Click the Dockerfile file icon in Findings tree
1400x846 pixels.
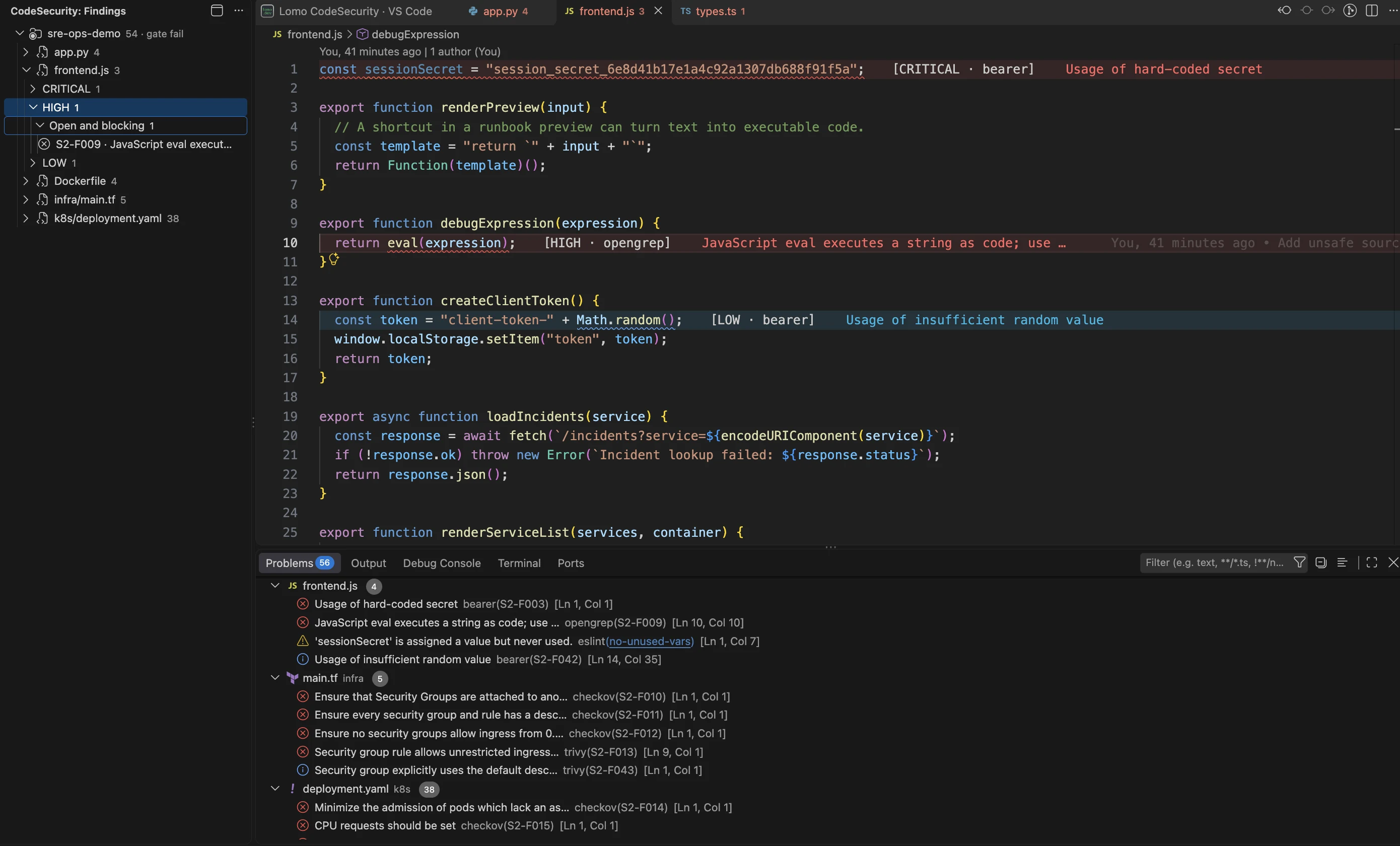pyautogui.click(x=42, y=181)
